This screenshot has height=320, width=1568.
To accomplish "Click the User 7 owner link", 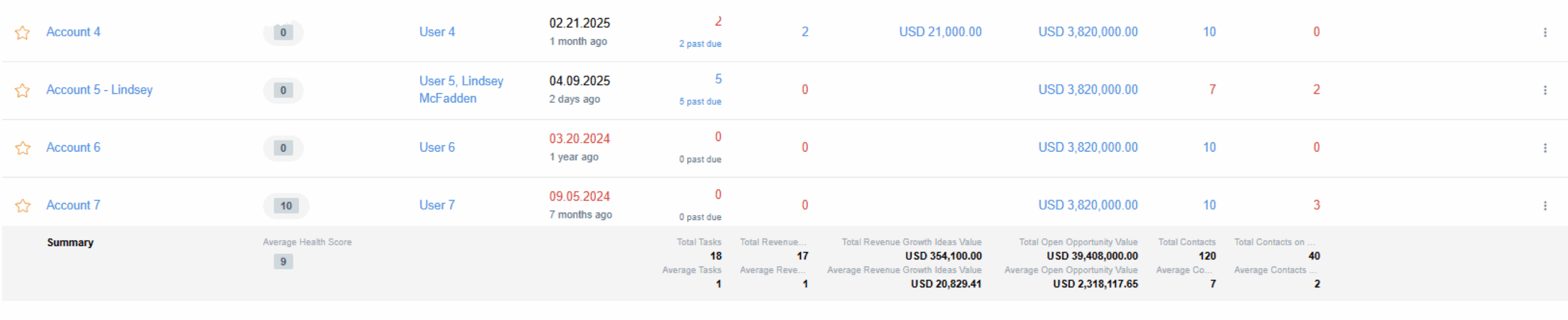I will point(437,205).
